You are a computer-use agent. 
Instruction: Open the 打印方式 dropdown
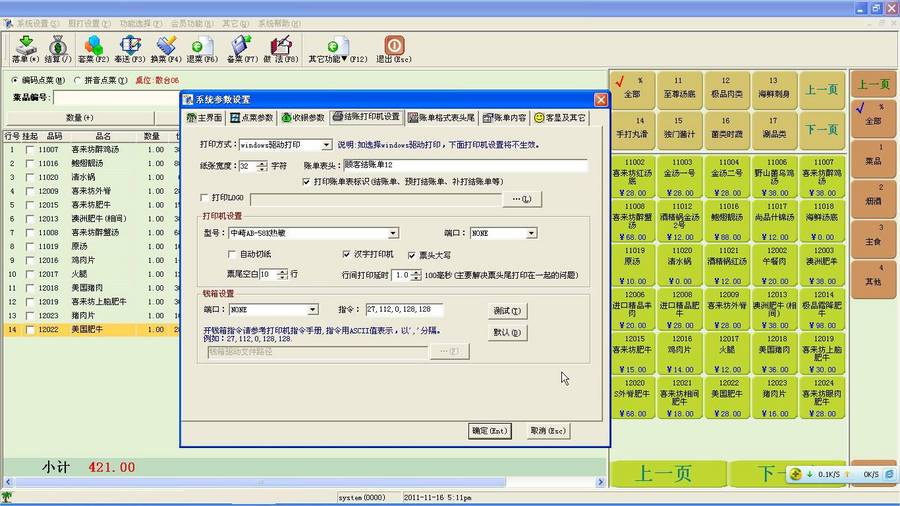[x=325, y=145]
